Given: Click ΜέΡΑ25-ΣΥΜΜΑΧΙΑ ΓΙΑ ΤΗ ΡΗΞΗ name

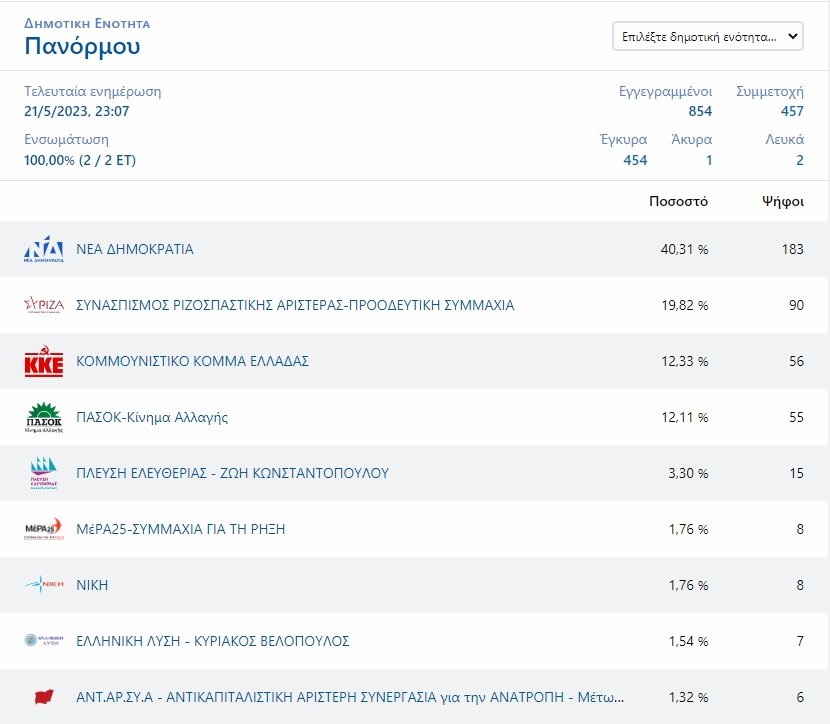Looking at the screenshot, I should click(x=181, y=529).
